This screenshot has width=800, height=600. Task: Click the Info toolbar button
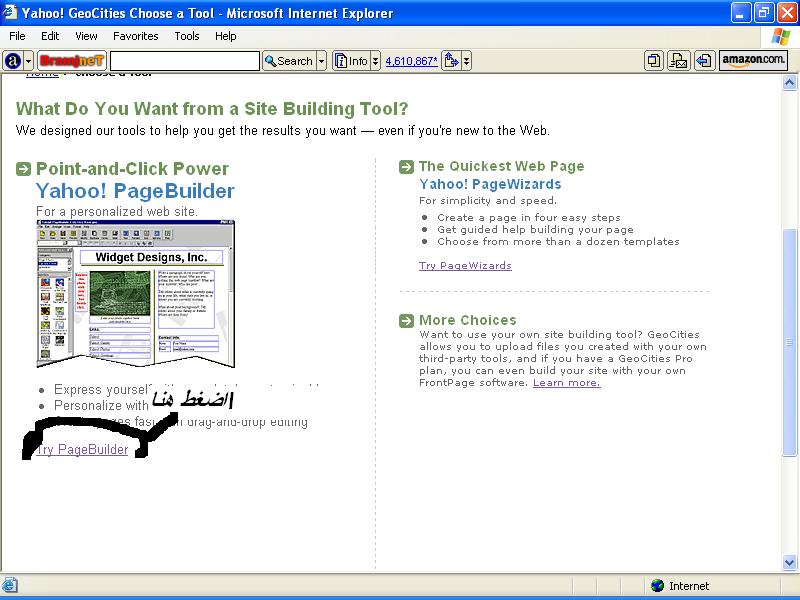(351, 61)
